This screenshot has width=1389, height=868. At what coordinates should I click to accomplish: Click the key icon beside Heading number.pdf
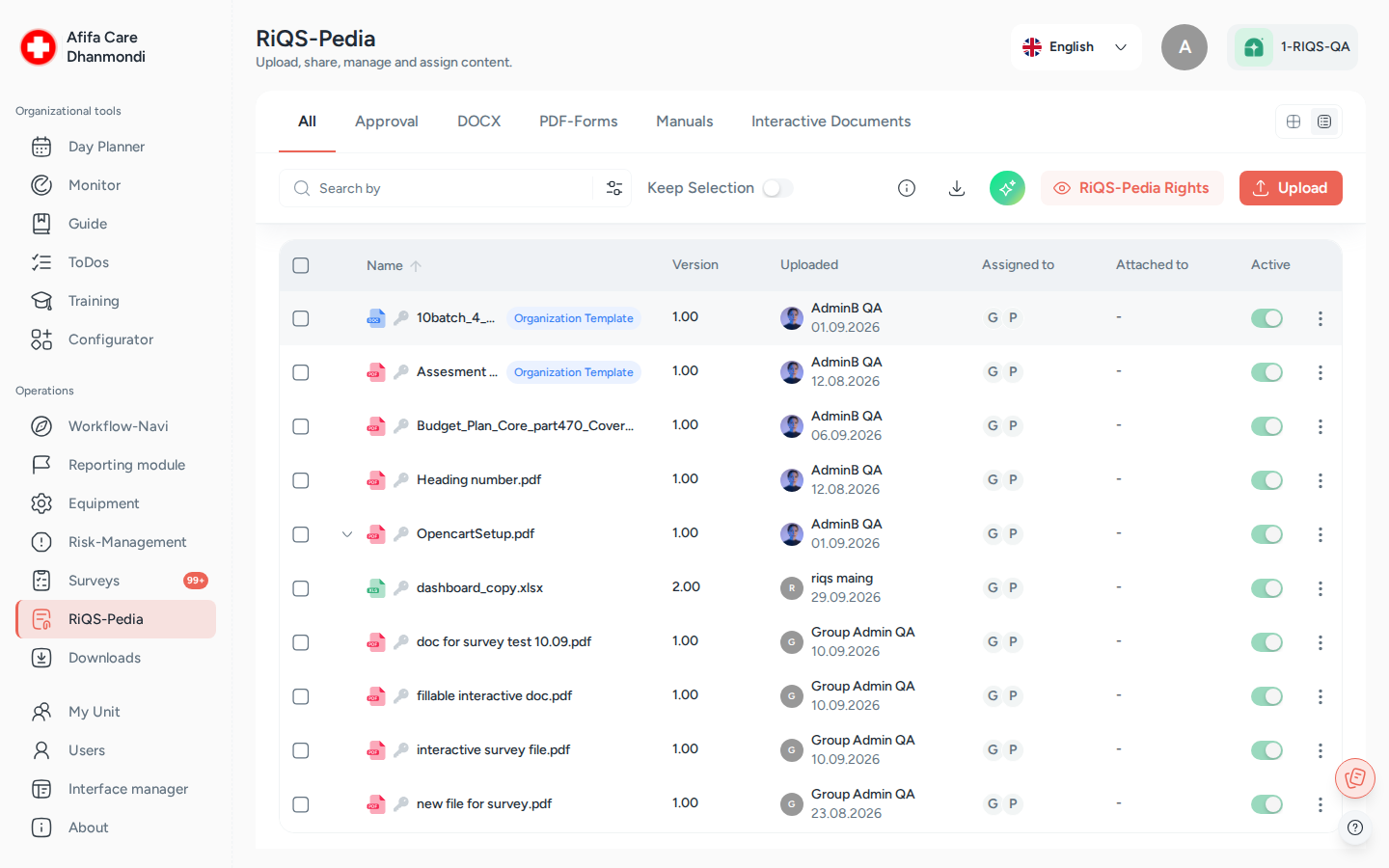point(401,480)
